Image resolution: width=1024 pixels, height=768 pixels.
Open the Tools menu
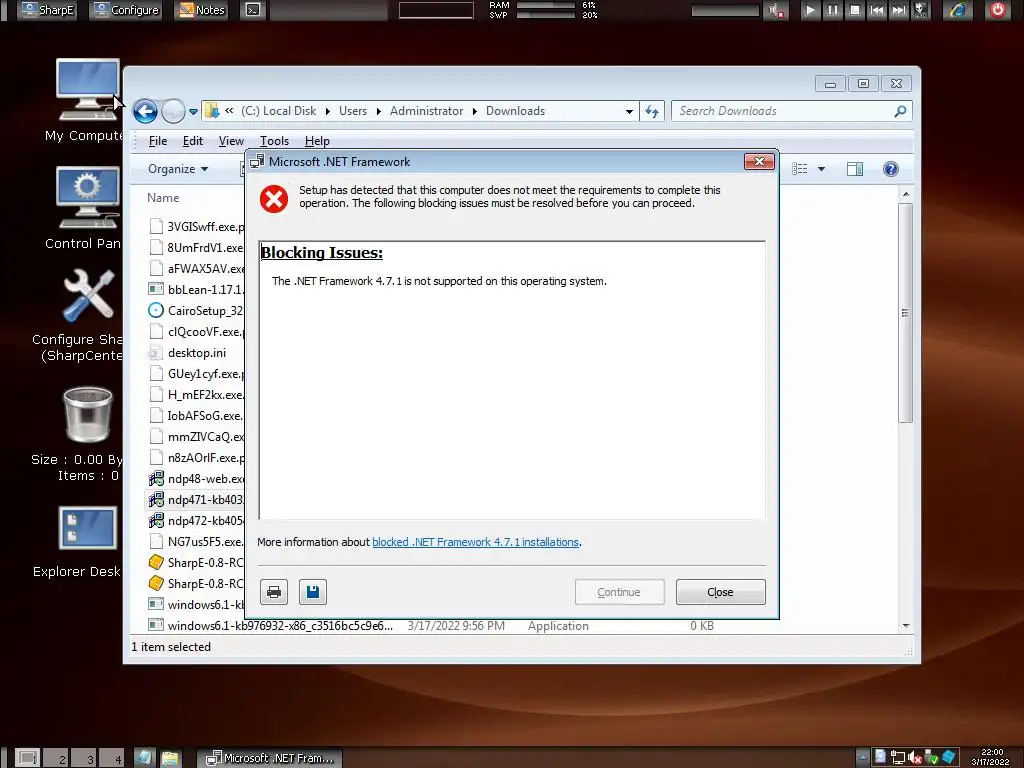click(x=274, y=141)
